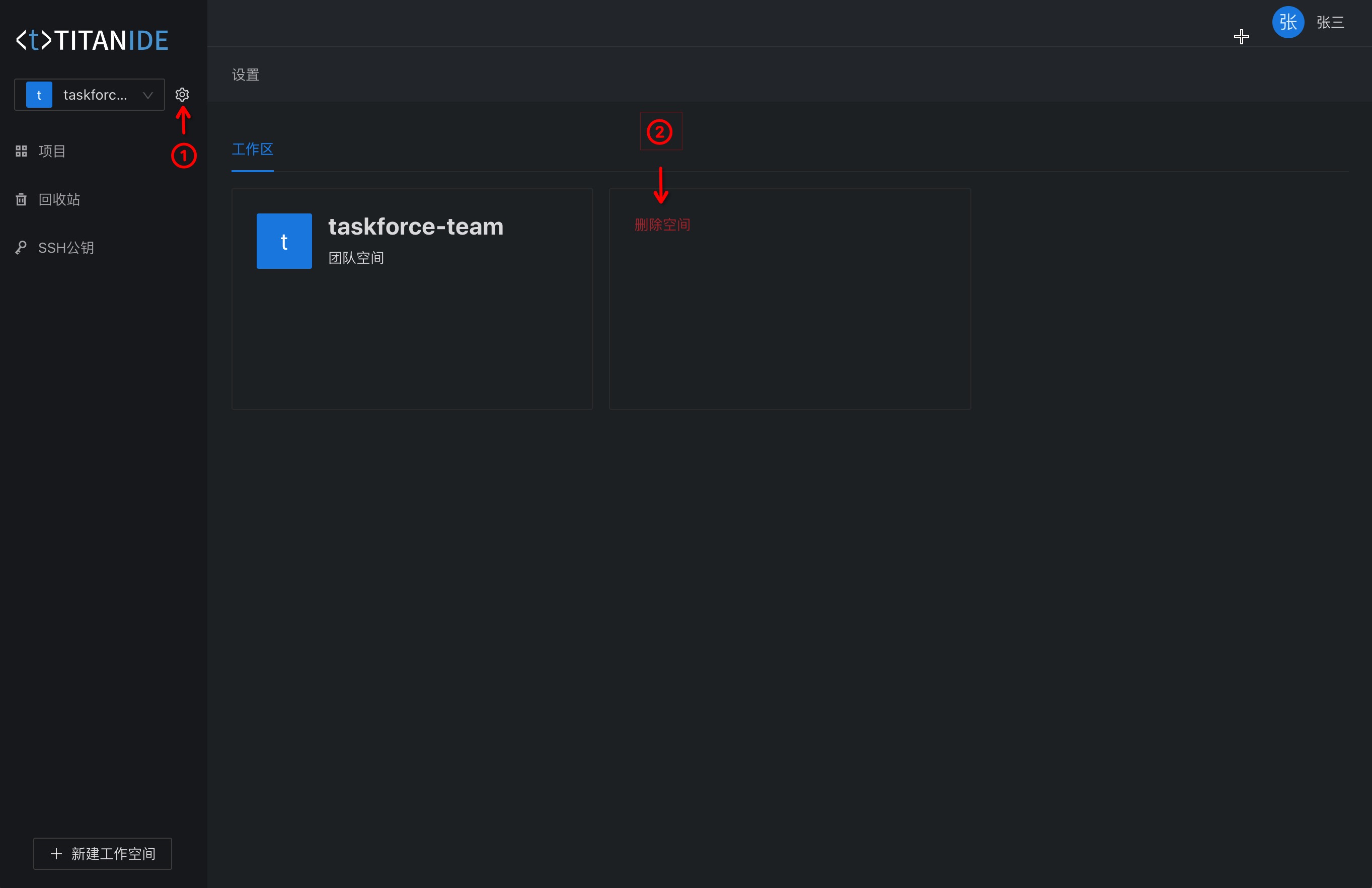Click the workspace settings gear icon
1372x888 pixels.
(182, 95)
